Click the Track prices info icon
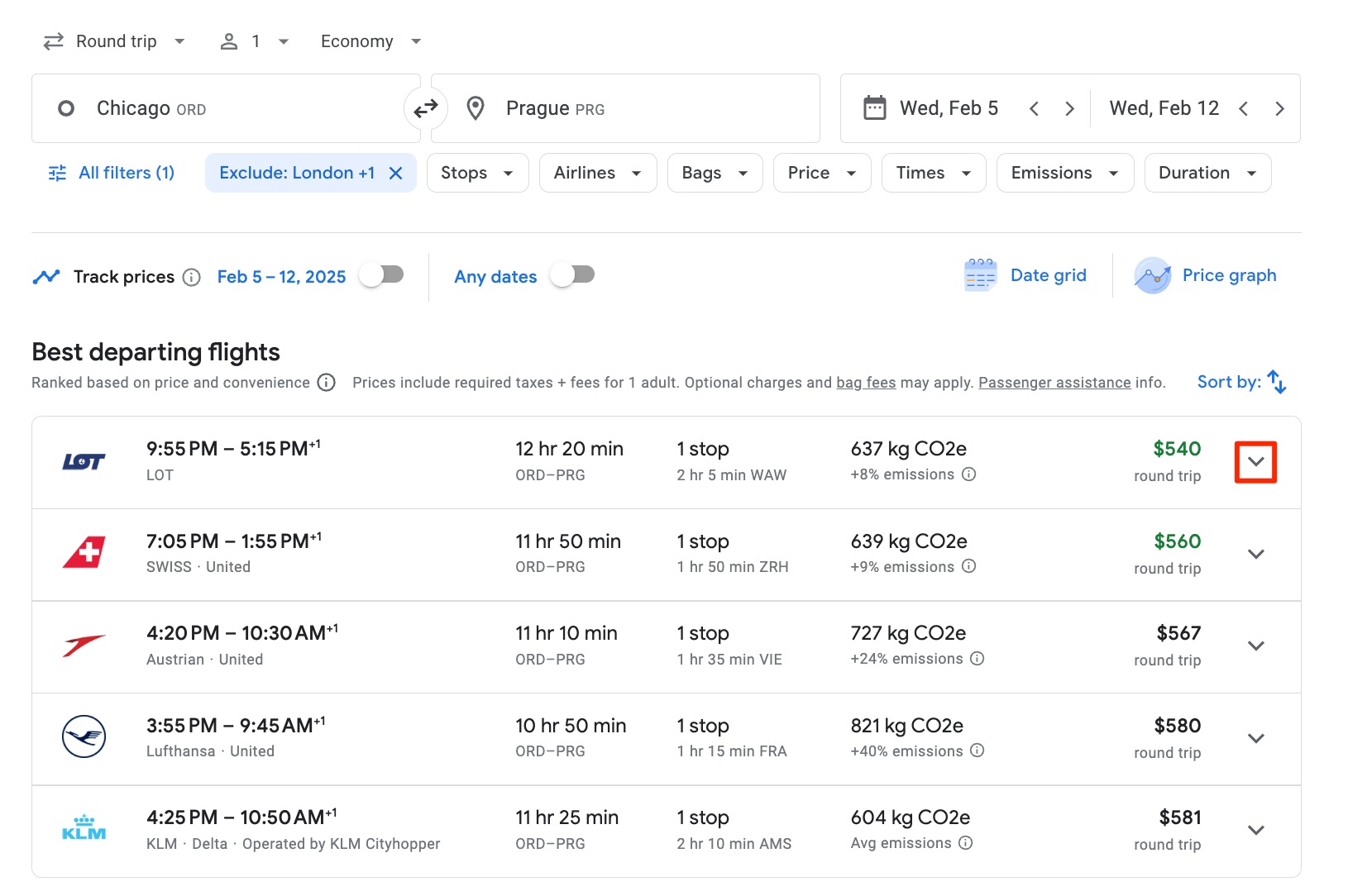Screen dimensions: 1348x896 click(192, 277)
